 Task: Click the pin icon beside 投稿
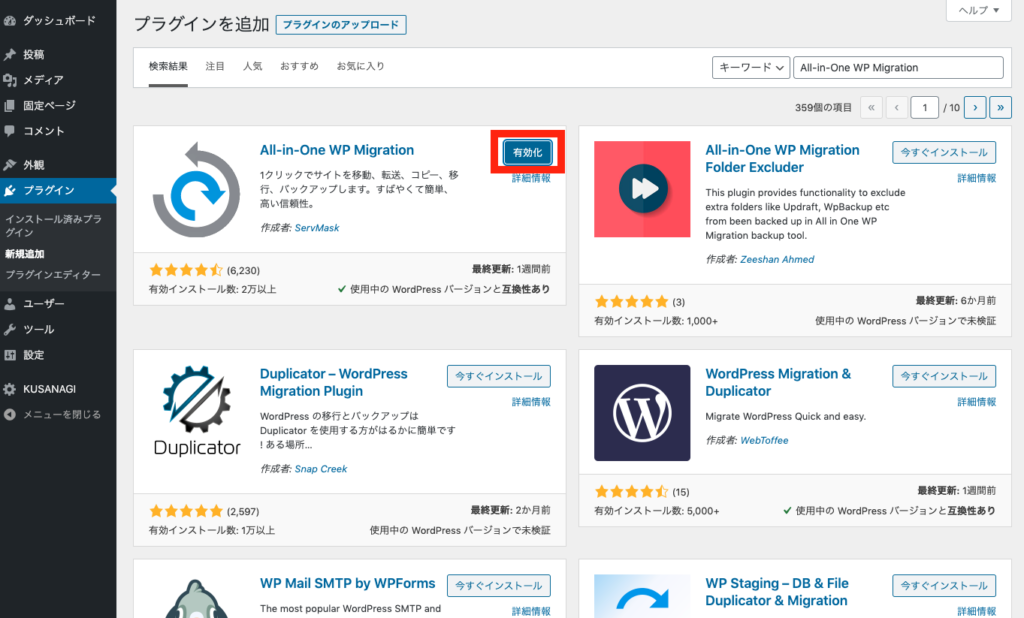click(x=9, y=55)
